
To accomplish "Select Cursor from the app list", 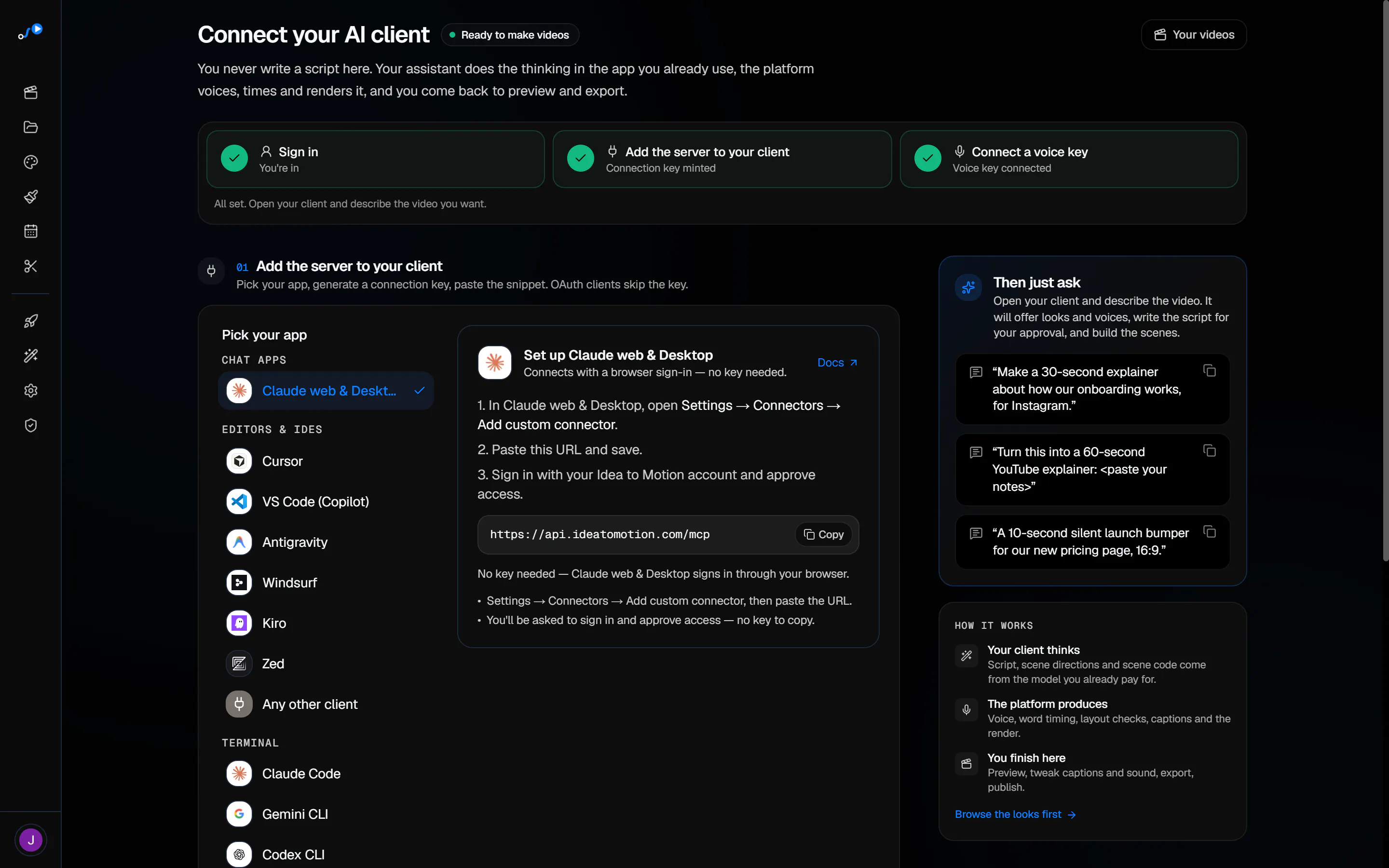I will (326, 461).
